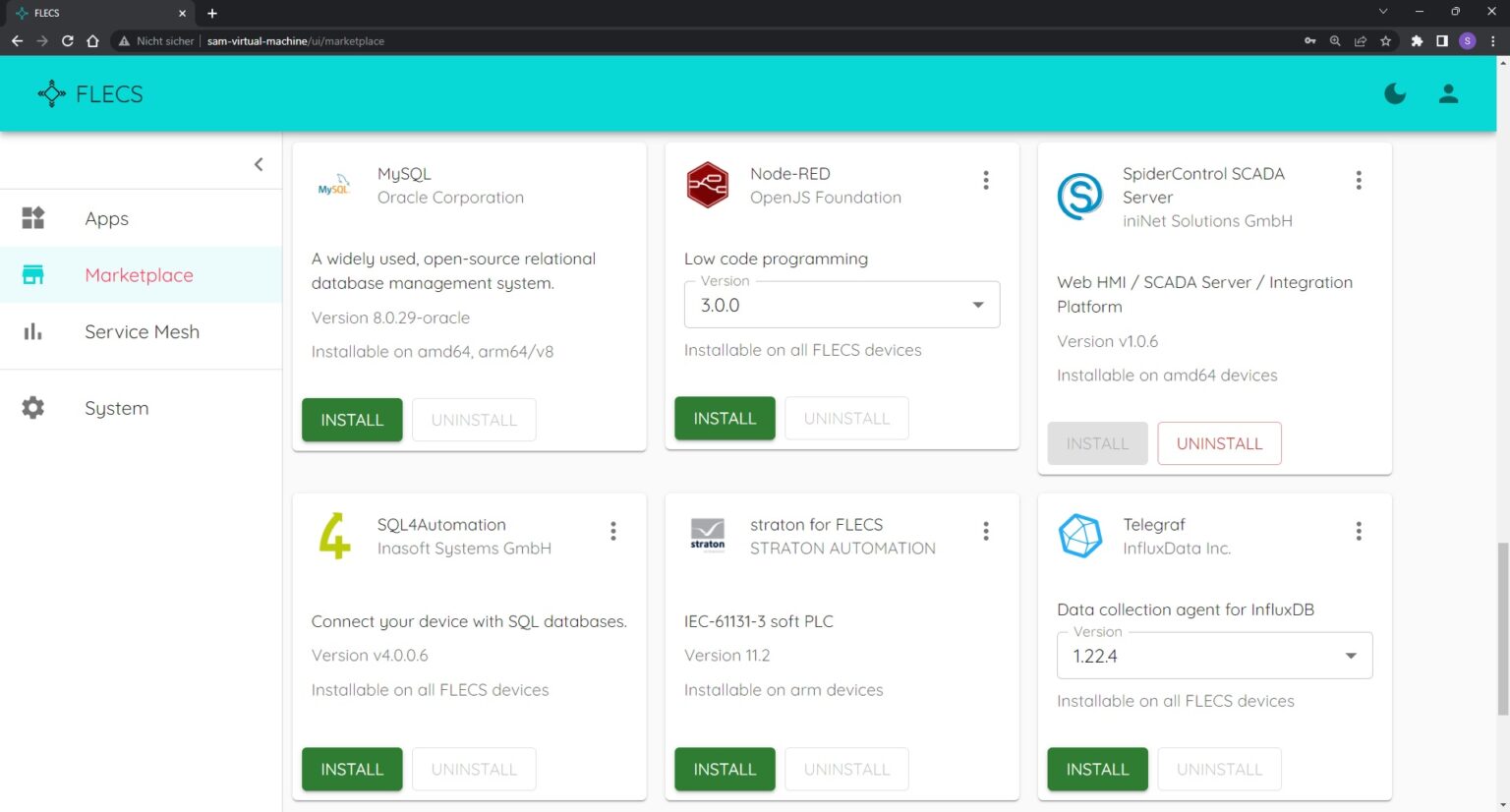Switch to the Apps section
This screenshot has height=812, width=1510.
[106, 218]
